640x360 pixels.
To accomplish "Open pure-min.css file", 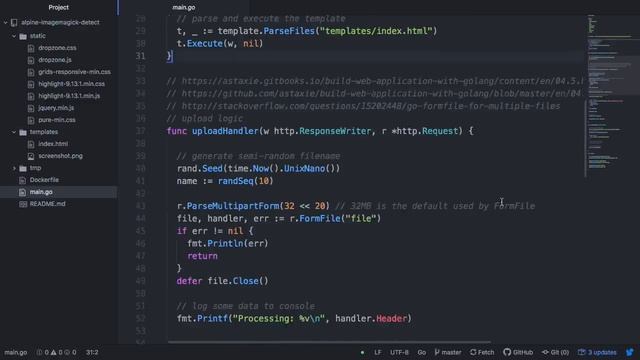I will click(x=57, y=120).
